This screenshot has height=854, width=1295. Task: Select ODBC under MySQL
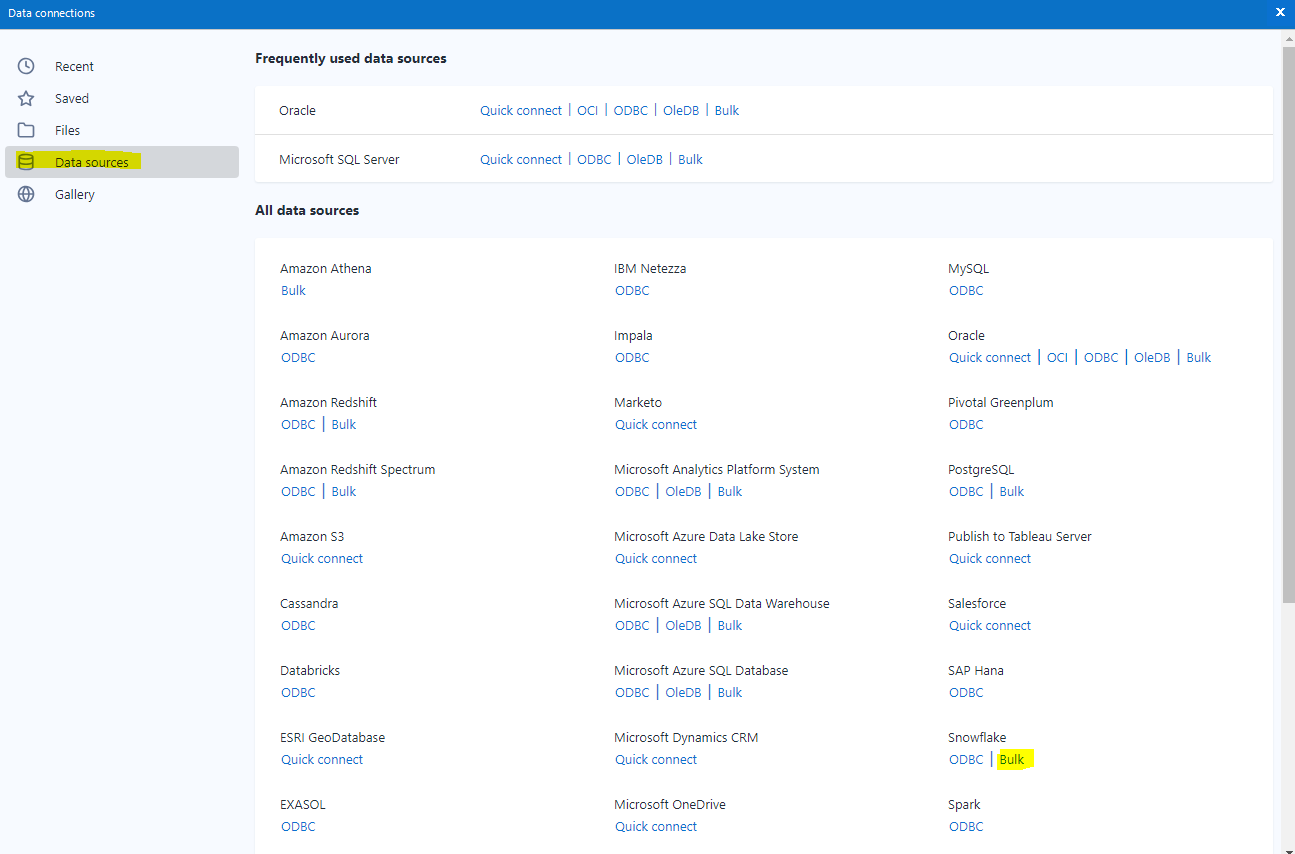click(x=966, y=290)
